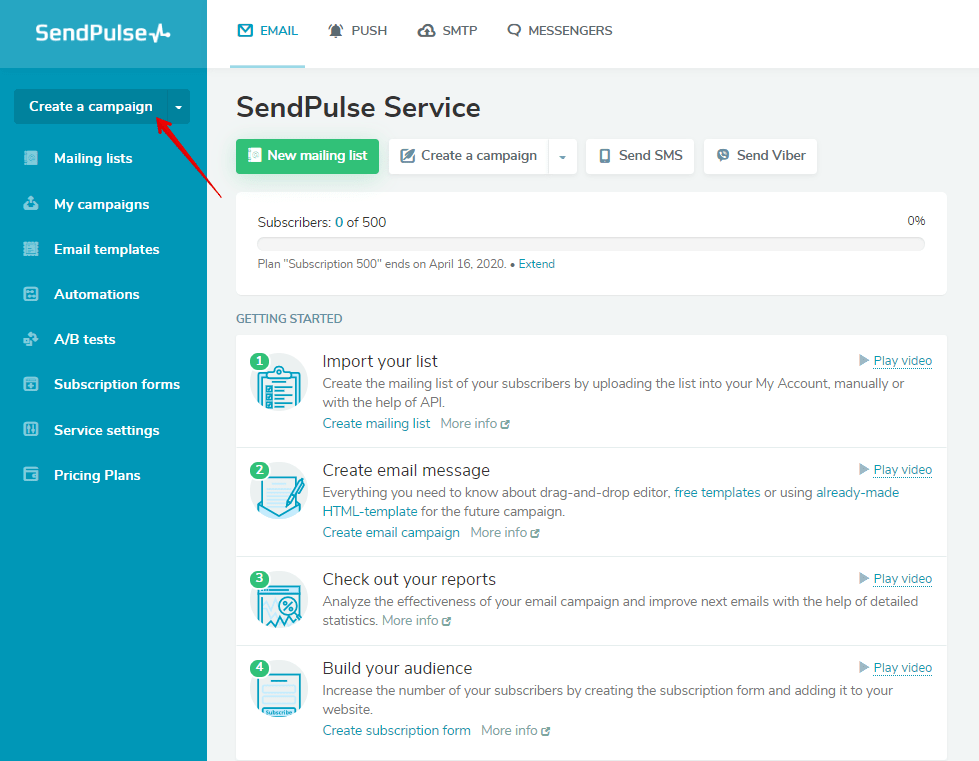The image size is (979, 761).
Task: Open the SMTP tab
Action: tap(447, 30)
